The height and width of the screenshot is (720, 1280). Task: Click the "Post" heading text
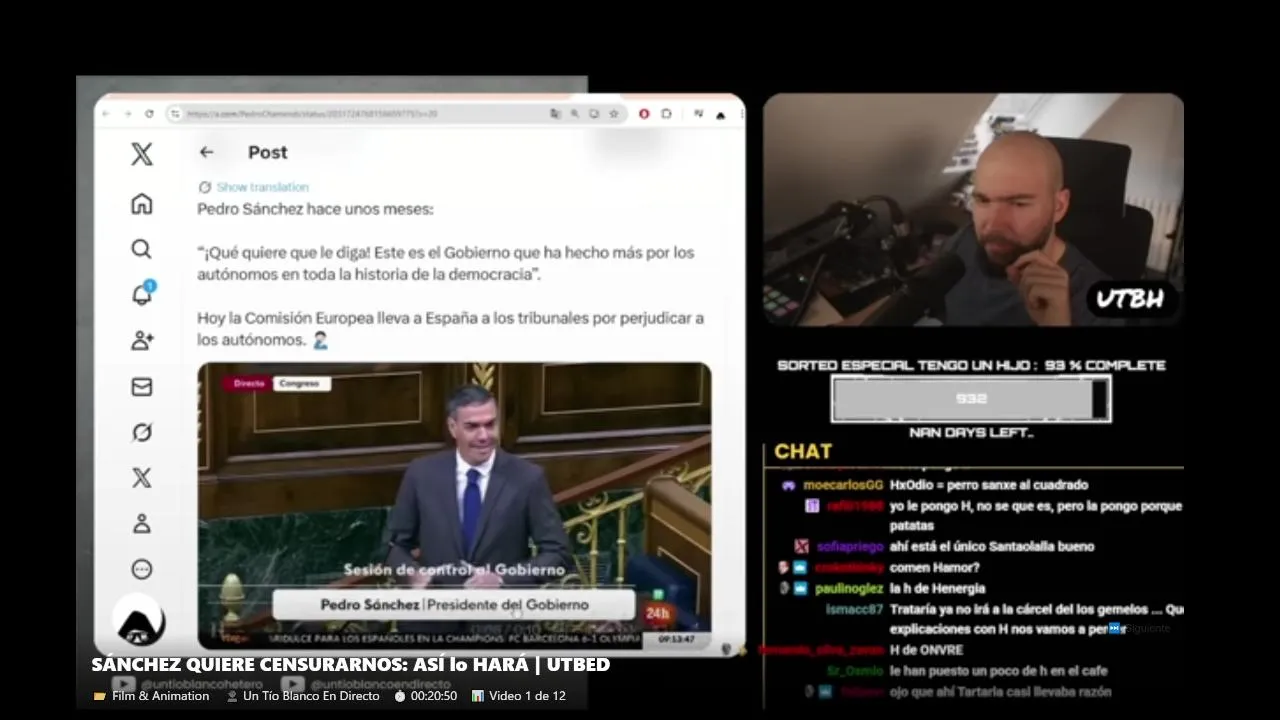click(x=267, y=152)
